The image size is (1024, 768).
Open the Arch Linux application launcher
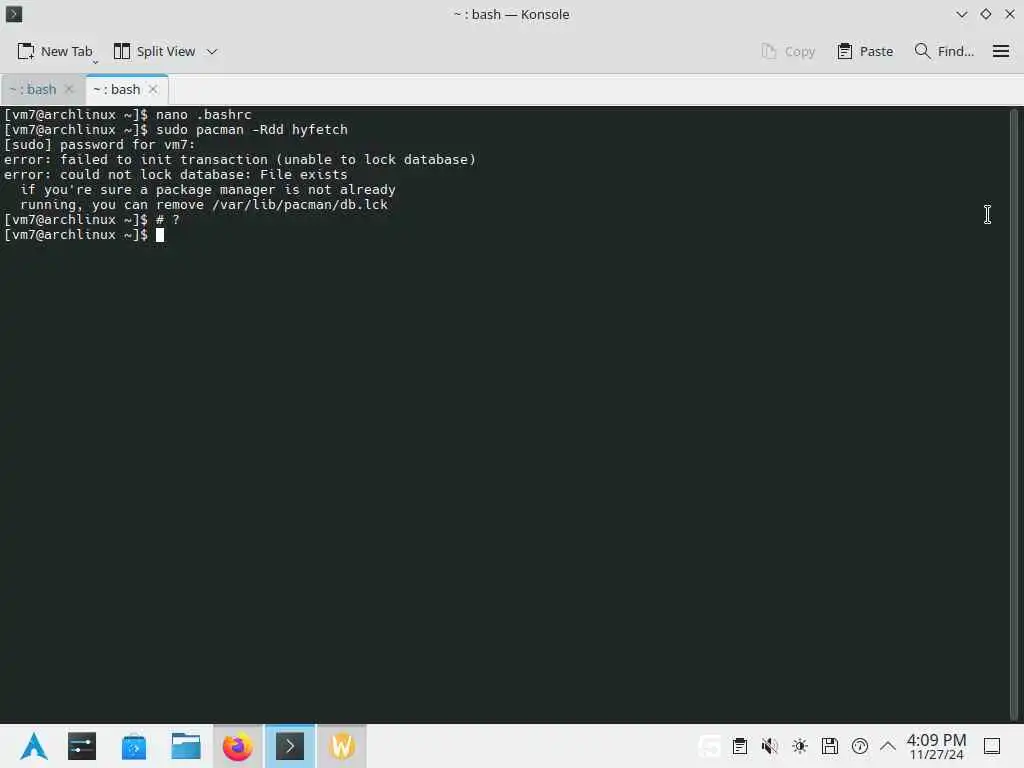(33, 746)
